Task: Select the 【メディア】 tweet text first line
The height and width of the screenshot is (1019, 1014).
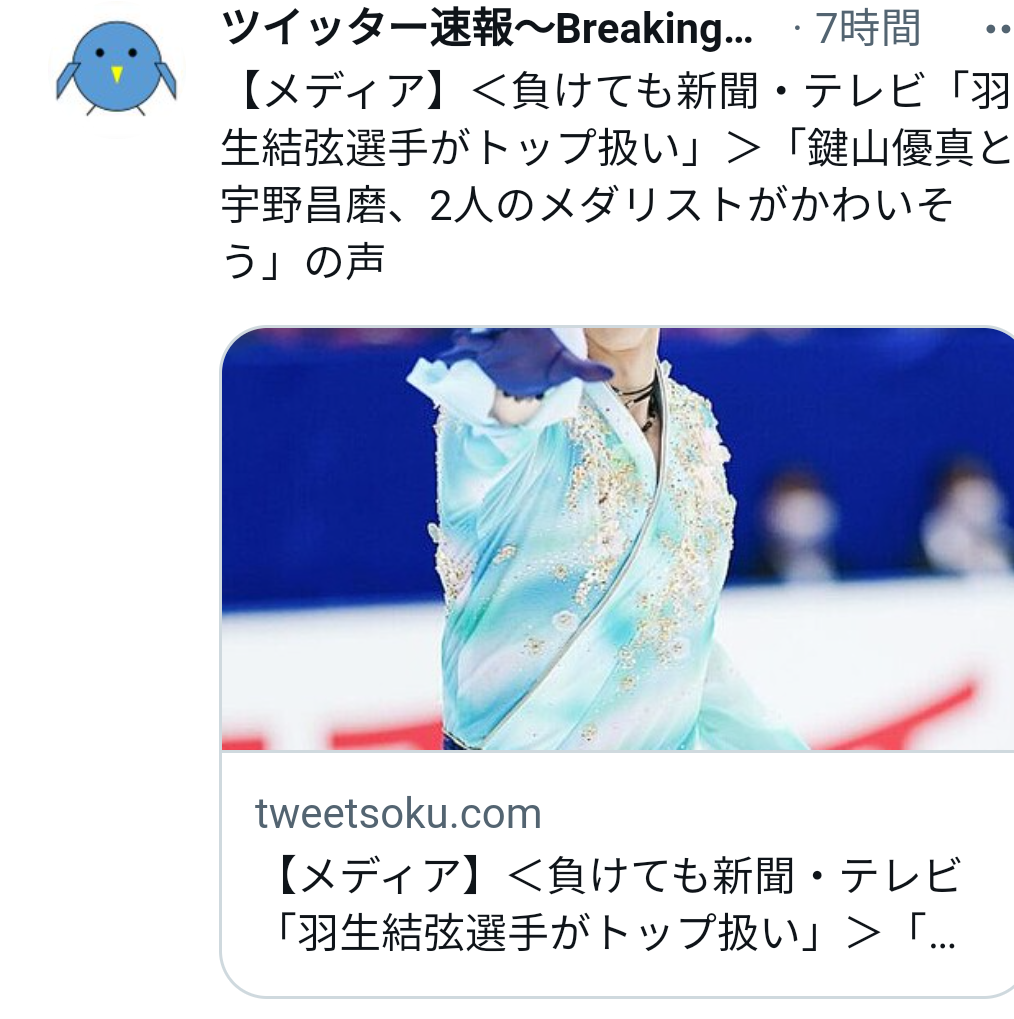Action: [618, 91]
